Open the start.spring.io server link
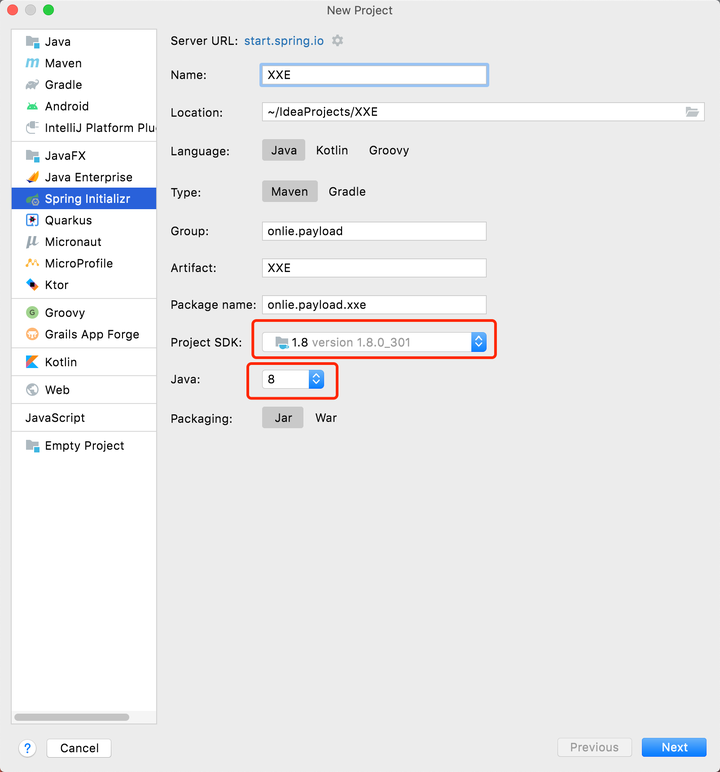Viewport: 720px width, 772px height. [x=285, y=41]
